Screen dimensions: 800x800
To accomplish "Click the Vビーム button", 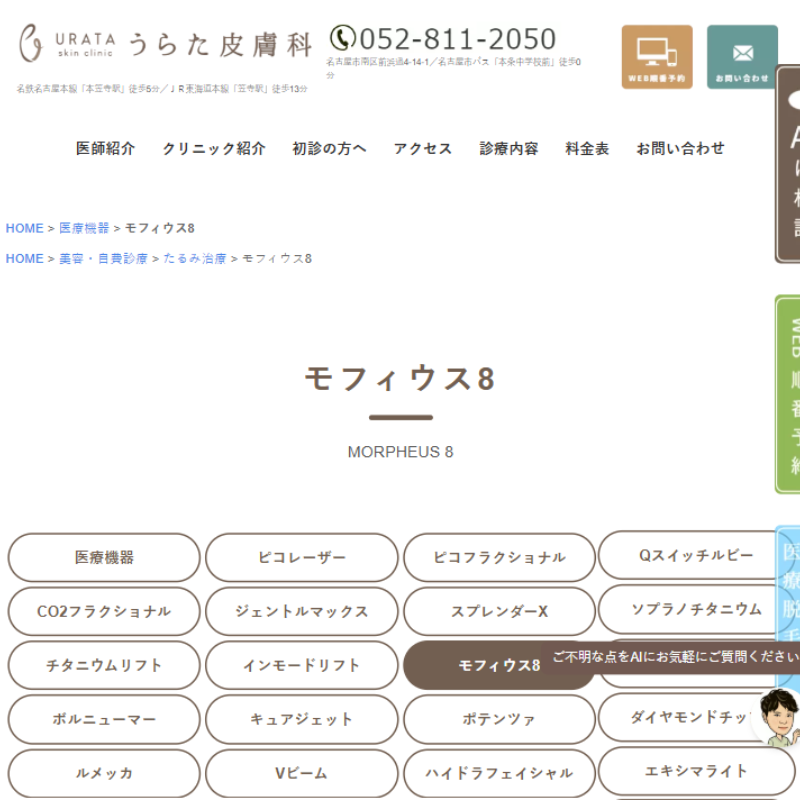I will pos(302,773).
